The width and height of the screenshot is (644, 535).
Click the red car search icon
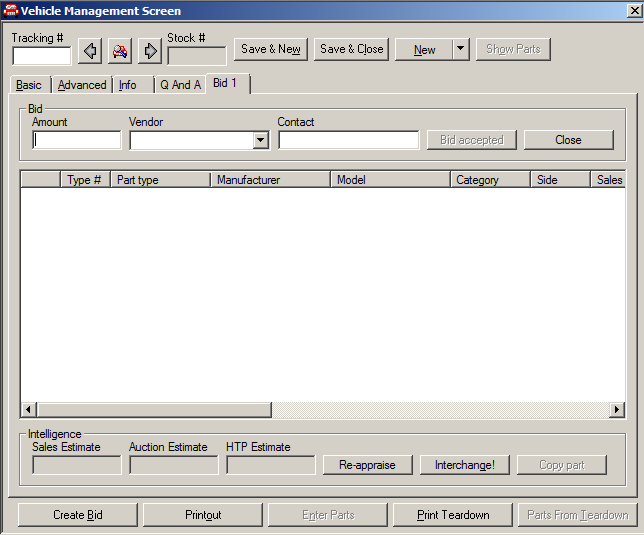[x=120, y=50]
